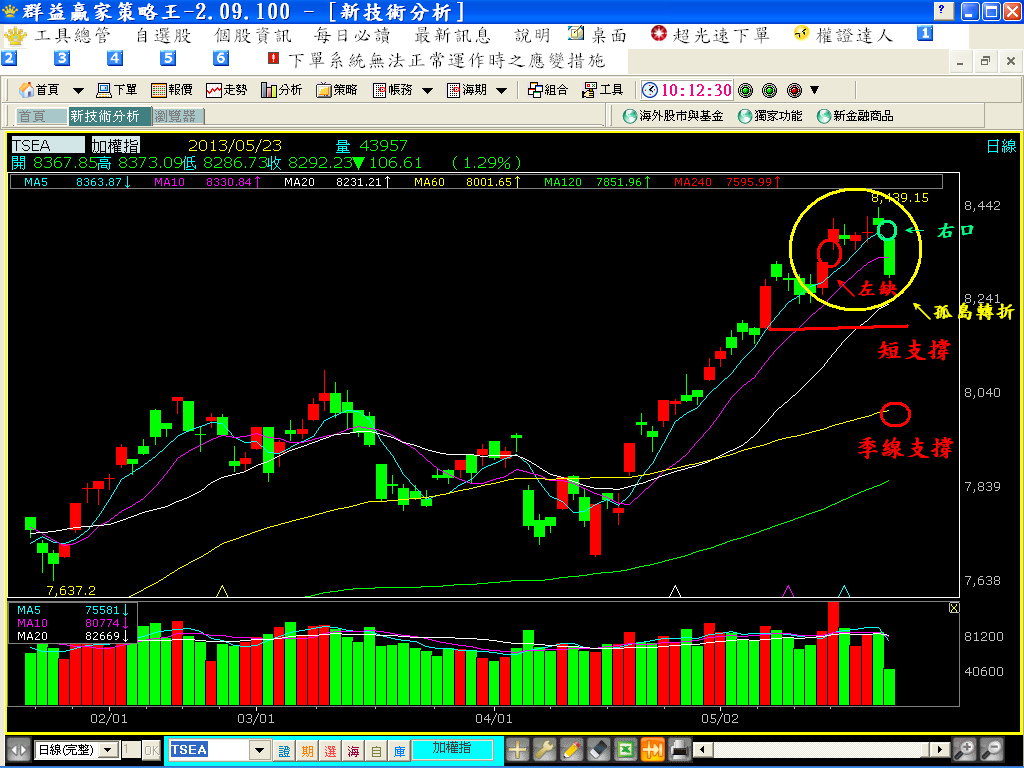
Task: Click the orange candlestick chart icon
Action: (x=652, y=750)
